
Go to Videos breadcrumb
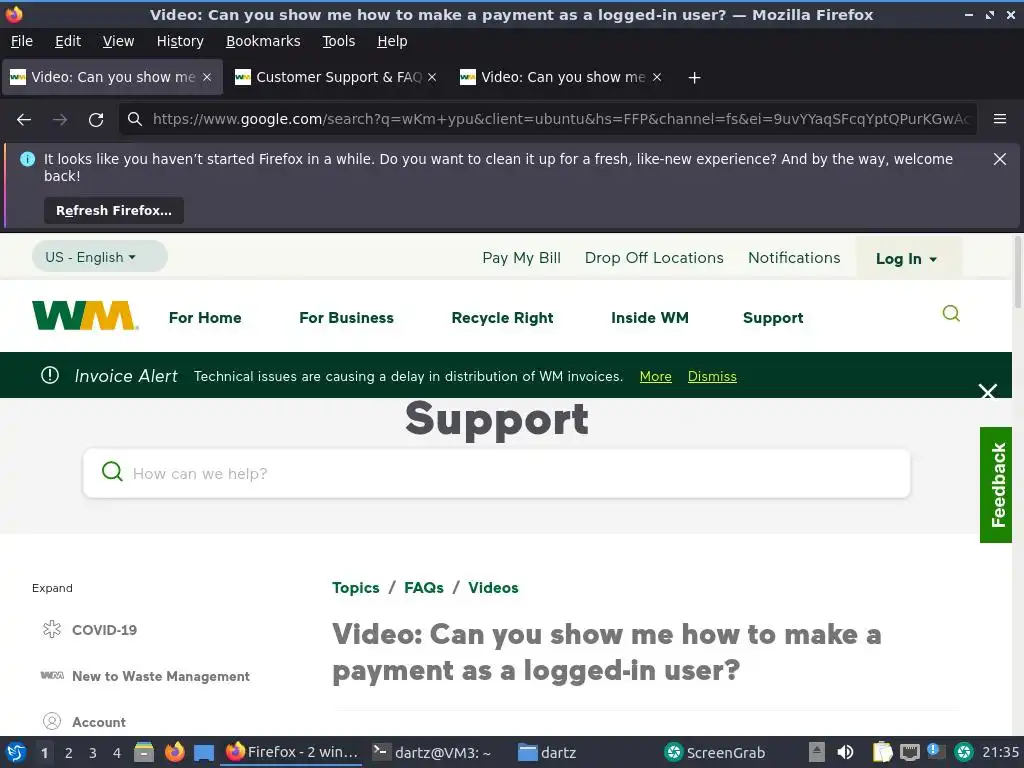(x=493, y=588)
